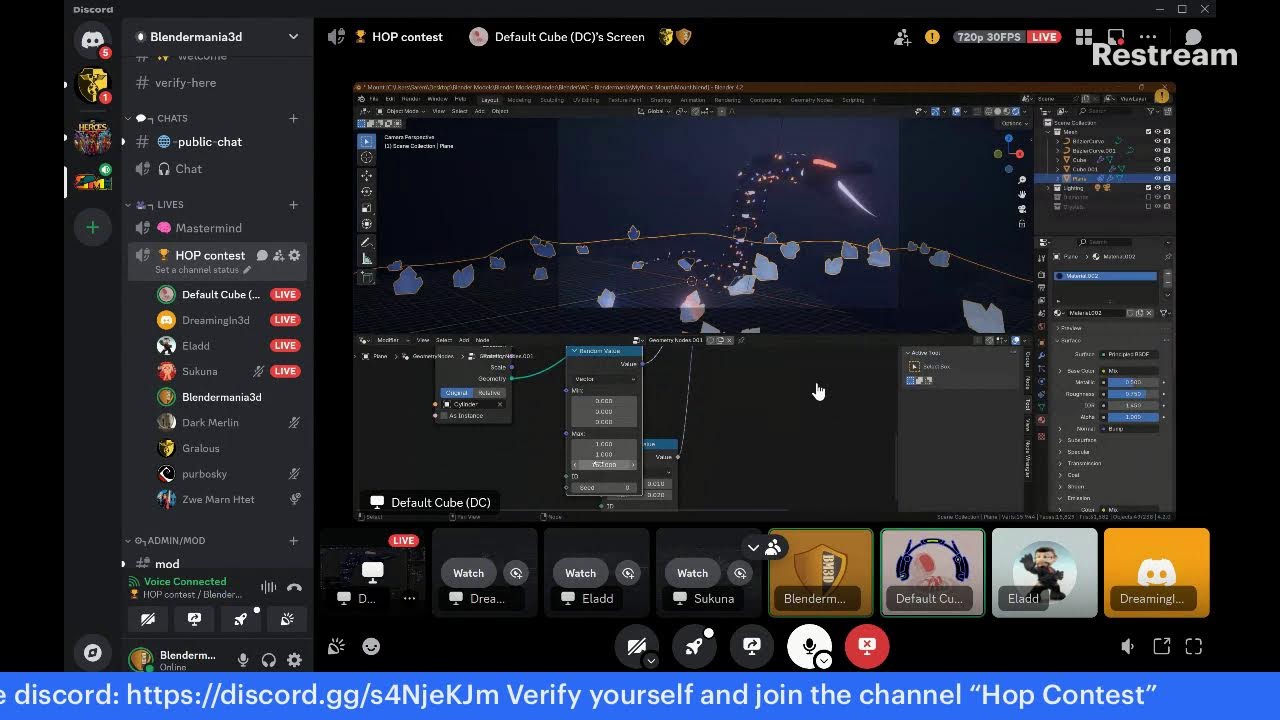Open the yellow shield server icon

click(x=93, y=86)
